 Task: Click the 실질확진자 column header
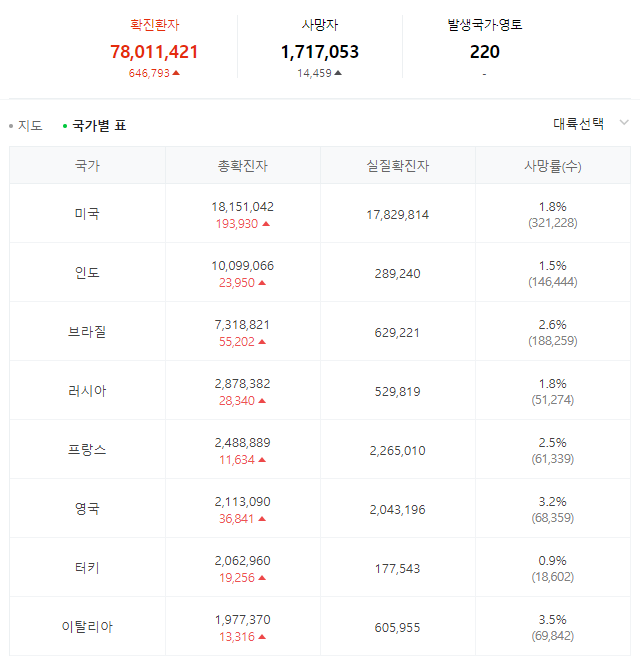[x=398, y=166]
